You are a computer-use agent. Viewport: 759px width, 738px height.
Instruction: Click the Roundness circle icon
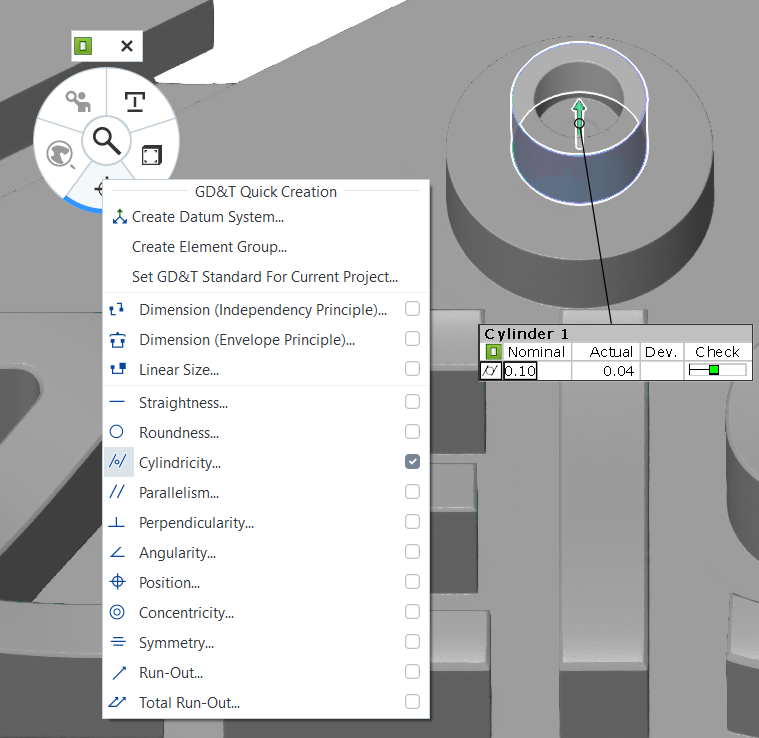tap(117, 432)
